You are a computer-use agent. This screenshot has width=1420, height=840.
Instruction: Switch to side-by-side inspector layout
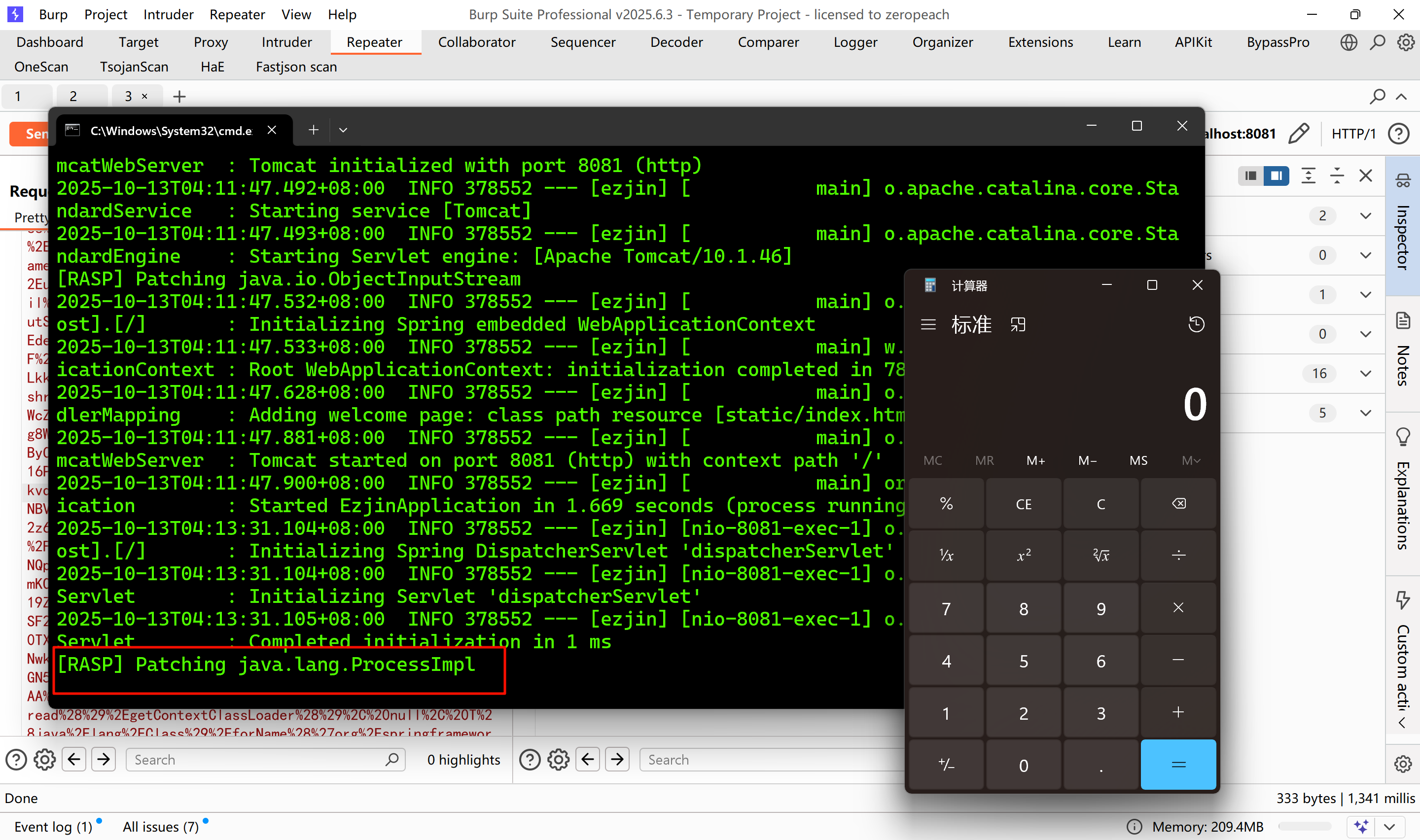click(1276, 176)
